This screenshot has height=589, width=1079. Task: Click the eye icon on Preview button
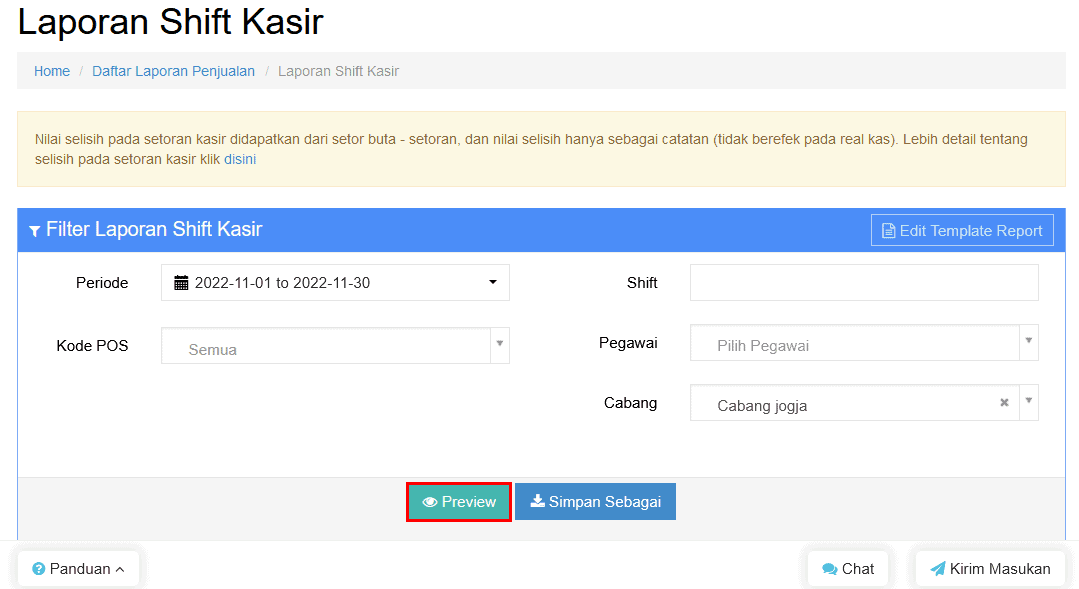click(x=430, y=501)
